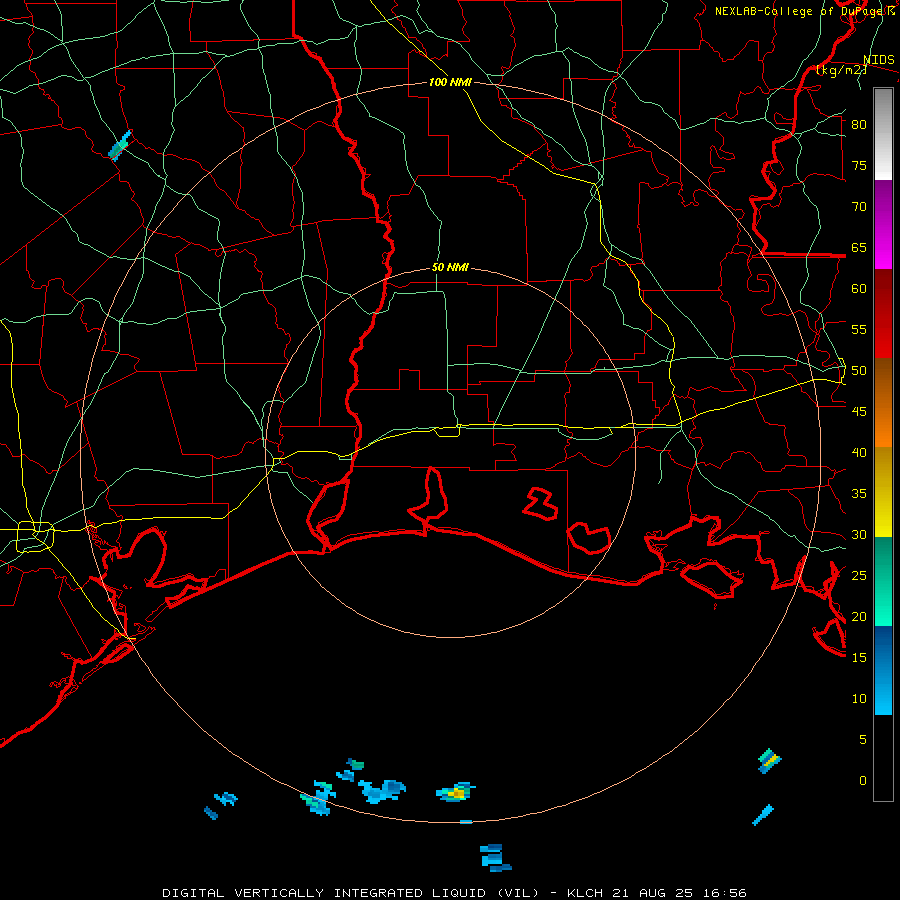This screenshot has width=900, height=900.
Task: Click the 50 value on the VIL scale
Action: point(859,371)
